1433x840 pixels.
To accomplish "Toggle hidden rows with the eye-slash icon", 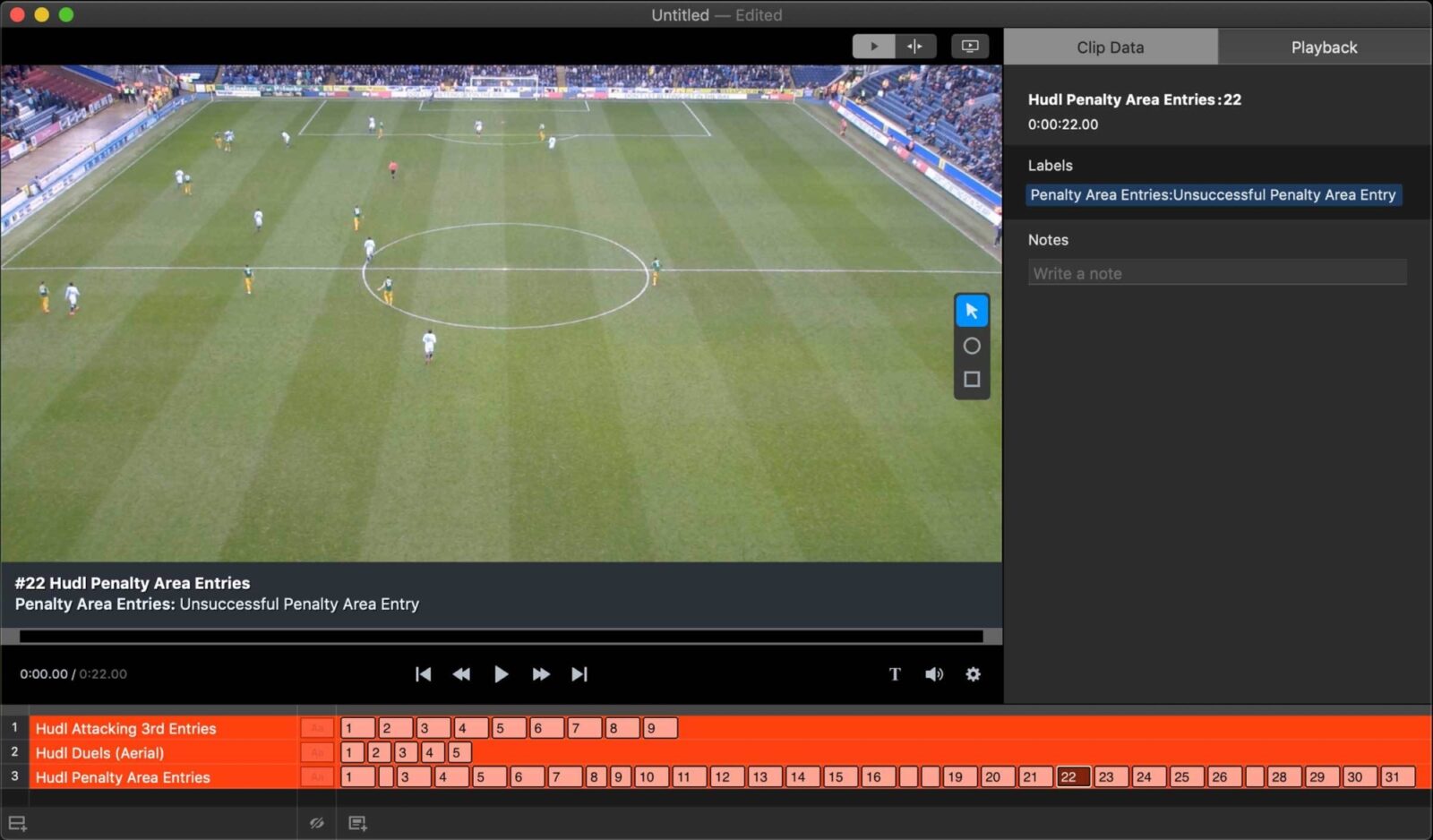I will [x=316, y=822].
